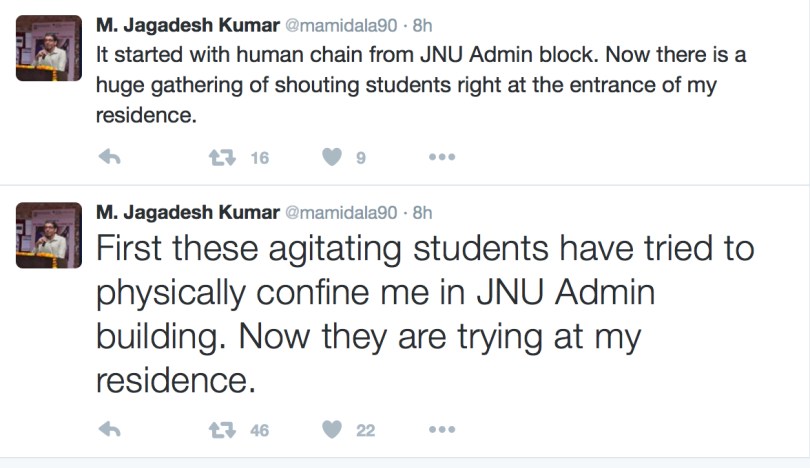
Task: Like the tweet about shouting students
Action: [332, 156]
